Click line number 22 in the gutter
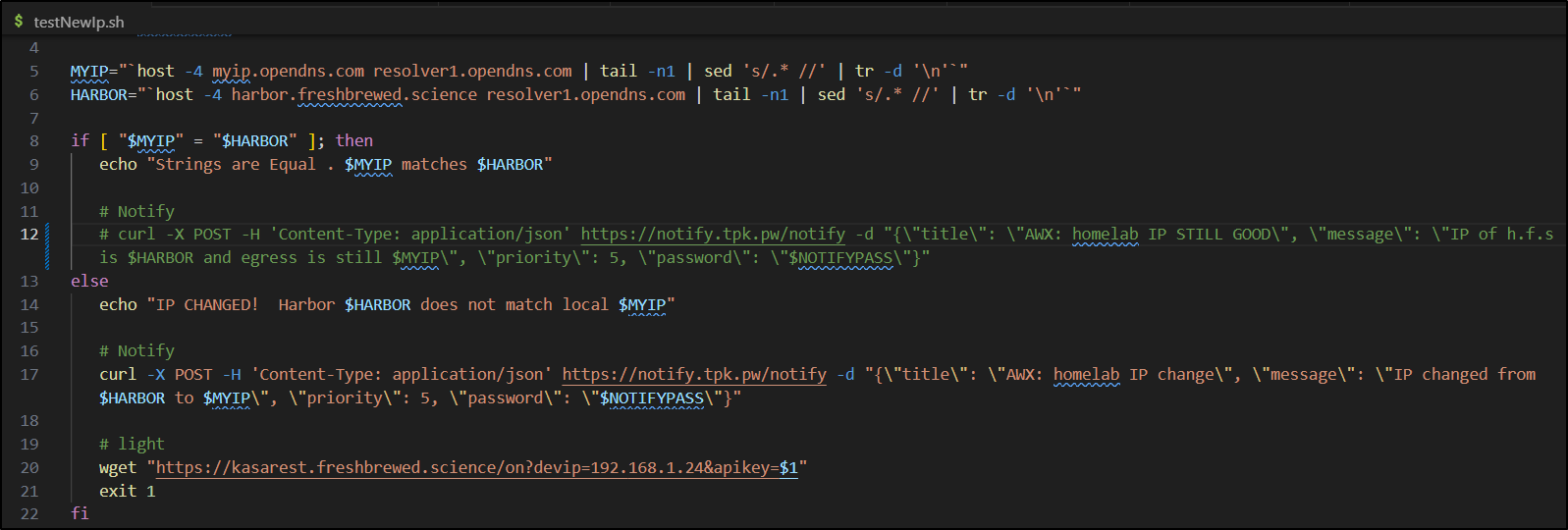The width and height of the screenshot is (1568, 530). click(29, 514)
